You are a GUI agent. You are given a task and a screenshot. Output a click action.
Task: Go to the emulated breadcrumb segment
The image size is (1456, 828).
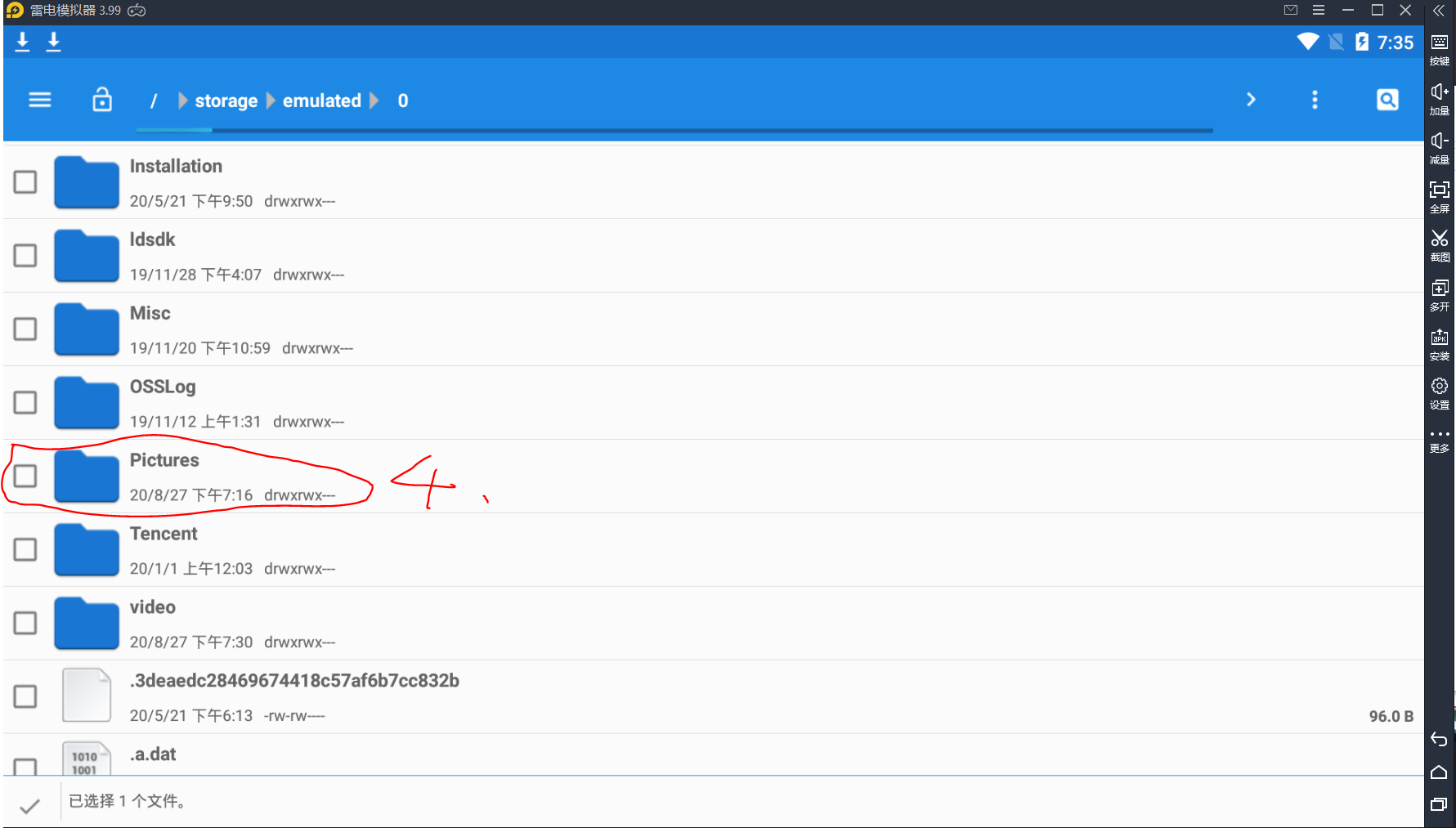click(321, 101)
